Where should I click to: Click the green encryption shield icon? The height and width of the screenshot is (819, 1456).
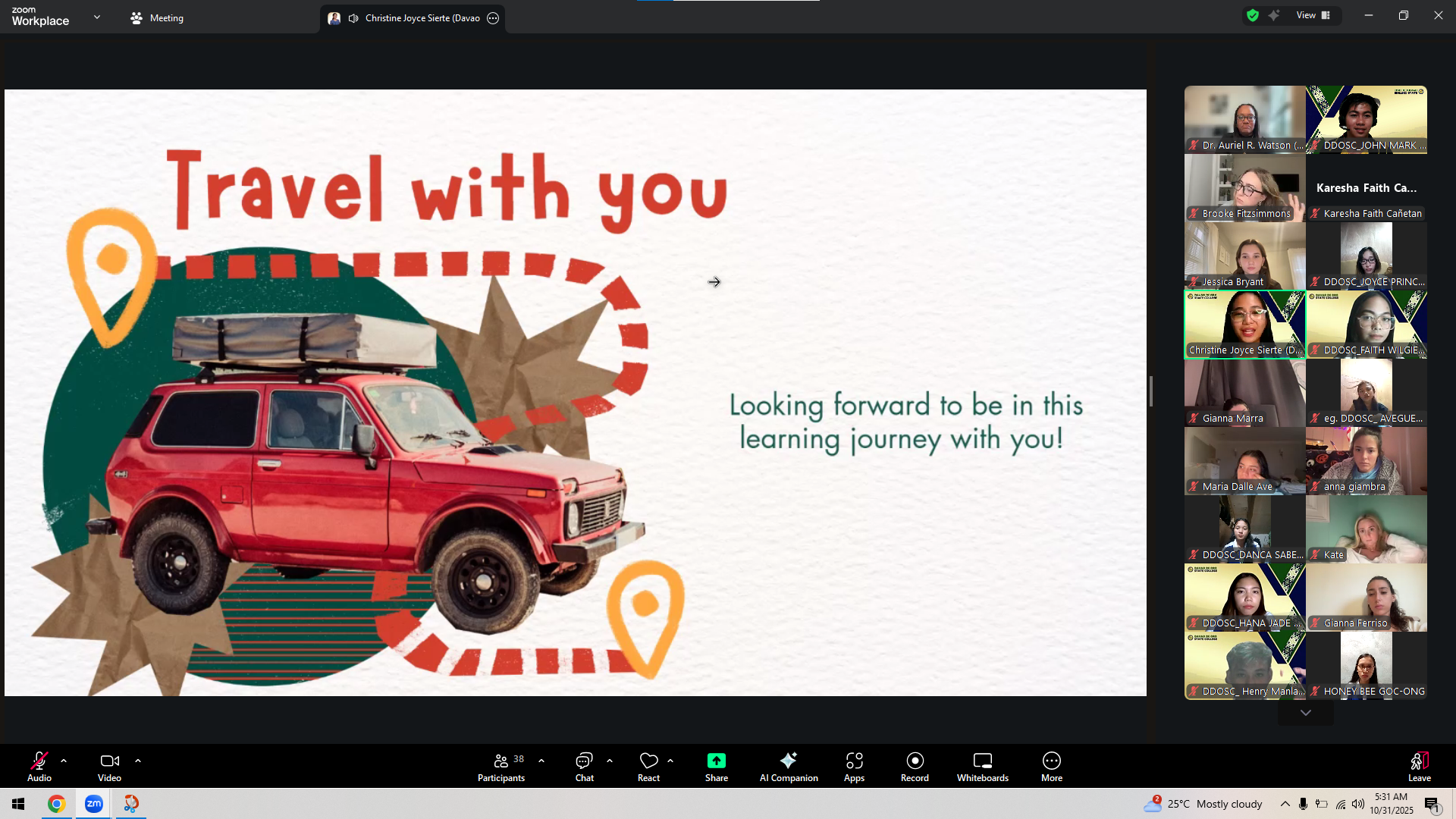pos(1253,15)
